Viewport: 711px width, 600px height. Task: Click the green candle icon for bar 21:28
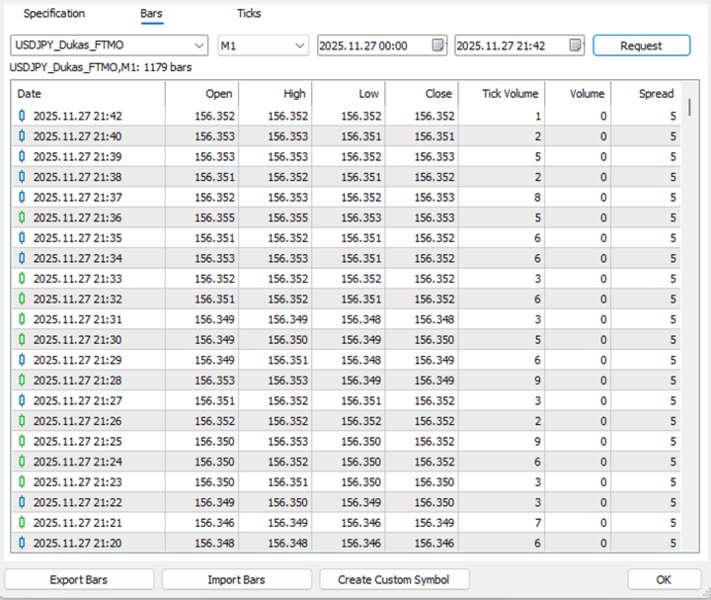click(22, 380)
